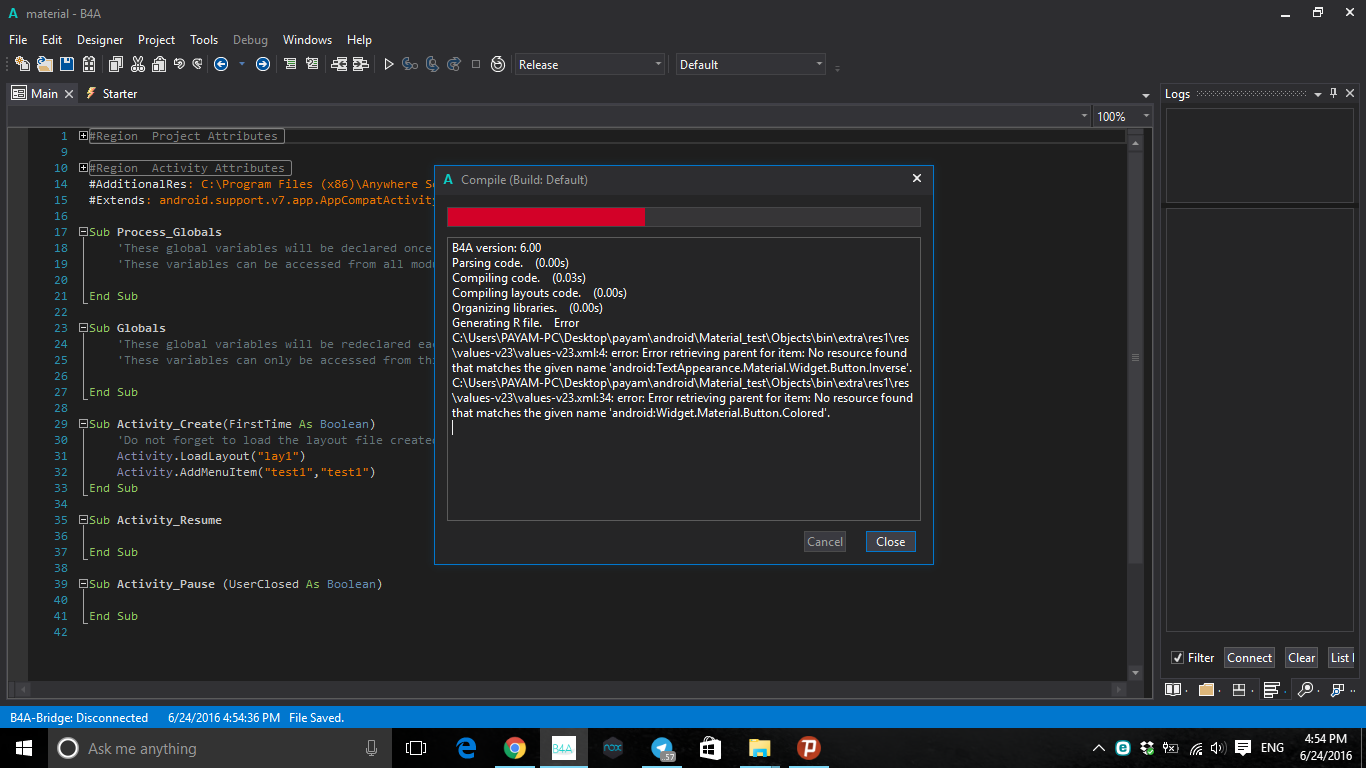1366x768 pixels.
Task: Click the Navigate Forward blue arrow
Action: (x=263, y=64)
